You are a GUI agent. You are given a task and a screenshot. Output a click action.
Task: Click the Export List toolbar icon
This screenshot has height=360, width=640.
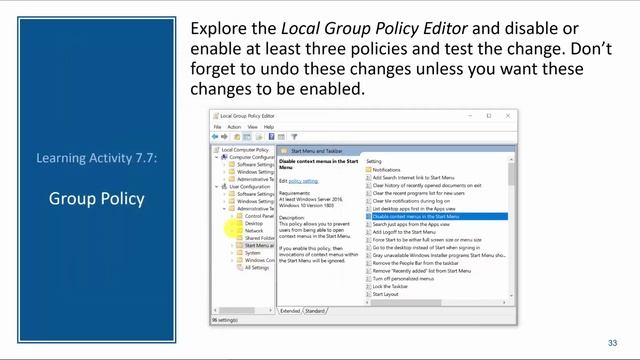click(259, 137)
